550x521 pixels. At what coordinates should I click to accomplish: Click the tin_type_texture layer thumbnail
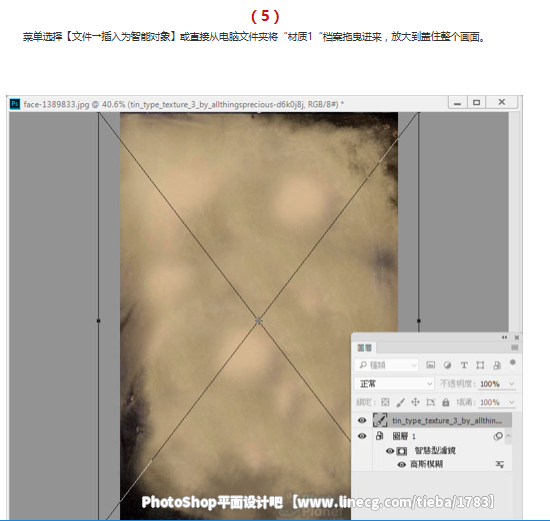click(380, 420)
